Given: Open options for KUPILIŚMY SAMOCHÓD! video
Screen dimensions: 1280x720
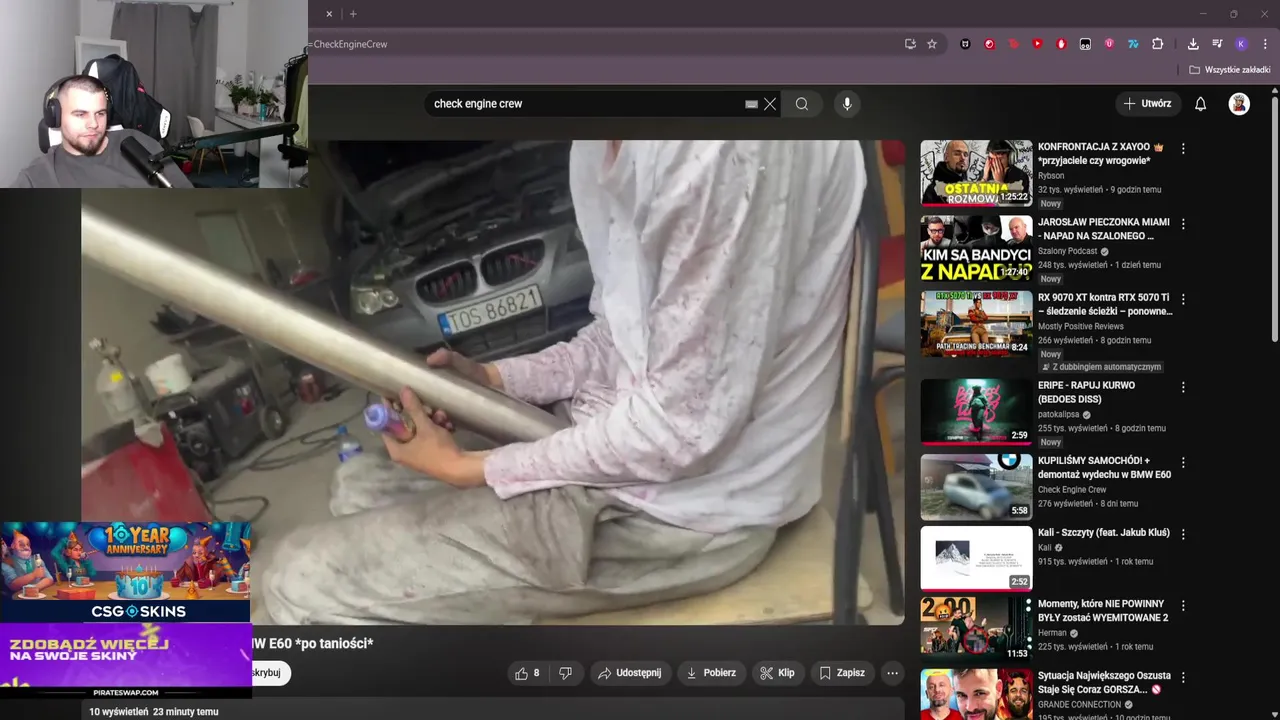Looking at the screenshot, I should [x=1183, y=463].
